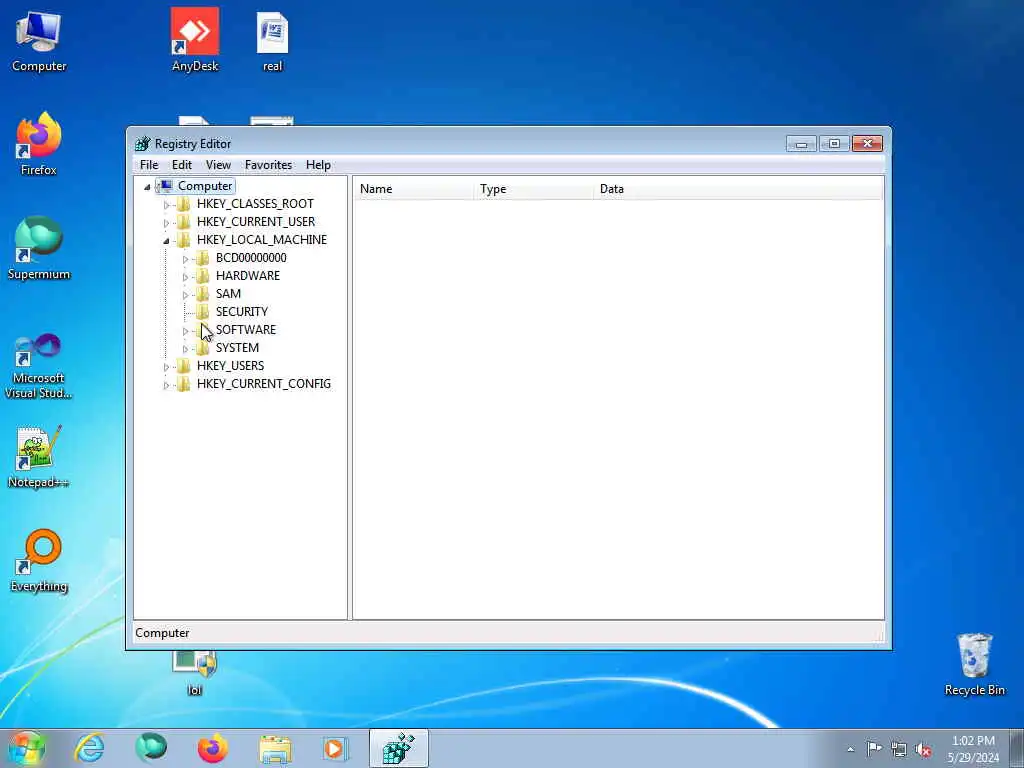
Task: Select the Supermium desktop shortcut
Action: tap(39, 248)
